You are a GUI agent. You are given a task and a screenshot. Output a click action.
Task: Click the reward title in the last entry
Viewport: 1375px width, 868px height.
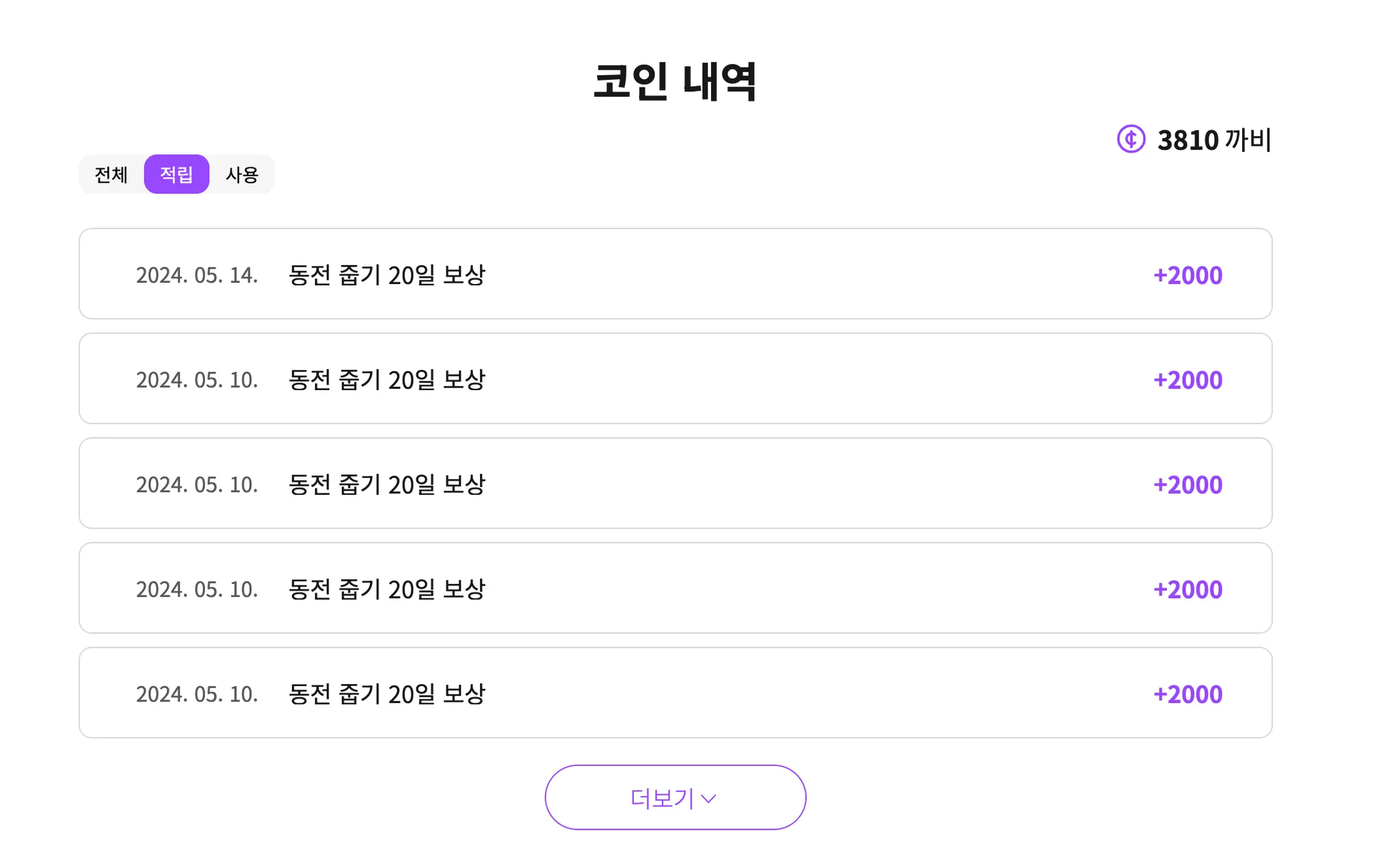pos(387,694)
